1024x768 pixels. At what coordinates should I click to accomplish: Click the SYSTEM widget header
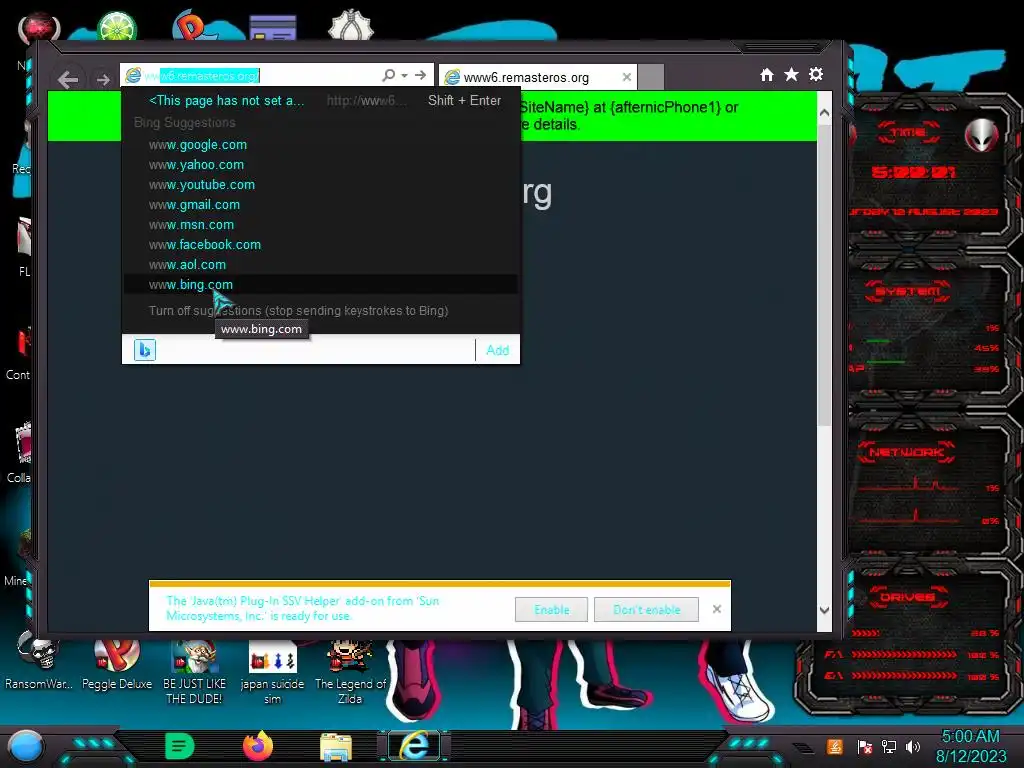pyautogui.click(x=908, y=291)
